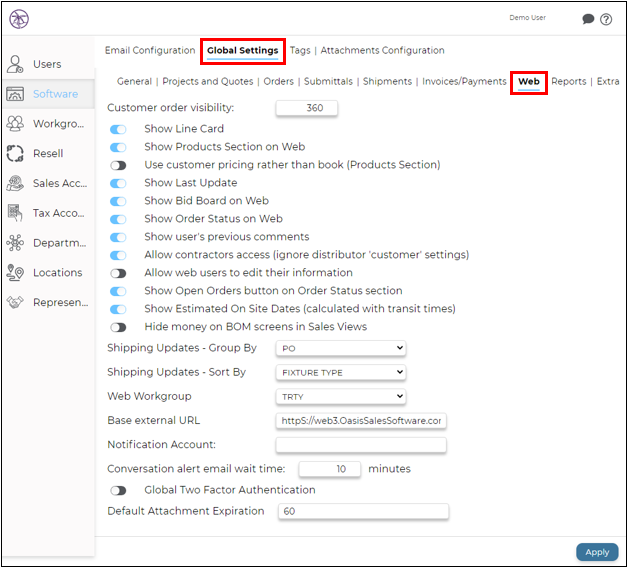Switch to Email Configuration tab
This screenshot has height=570, width=630.
[x=150, y=50]
